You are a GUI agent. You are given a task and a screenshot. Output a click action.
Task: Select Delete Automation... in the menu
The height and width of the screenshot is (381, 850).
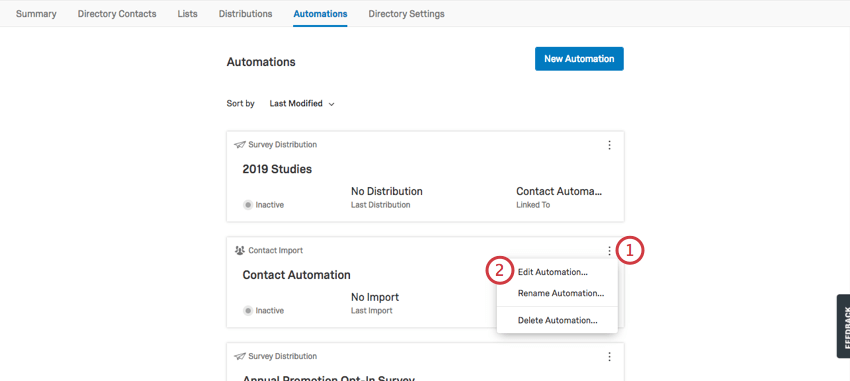[557, 320]
